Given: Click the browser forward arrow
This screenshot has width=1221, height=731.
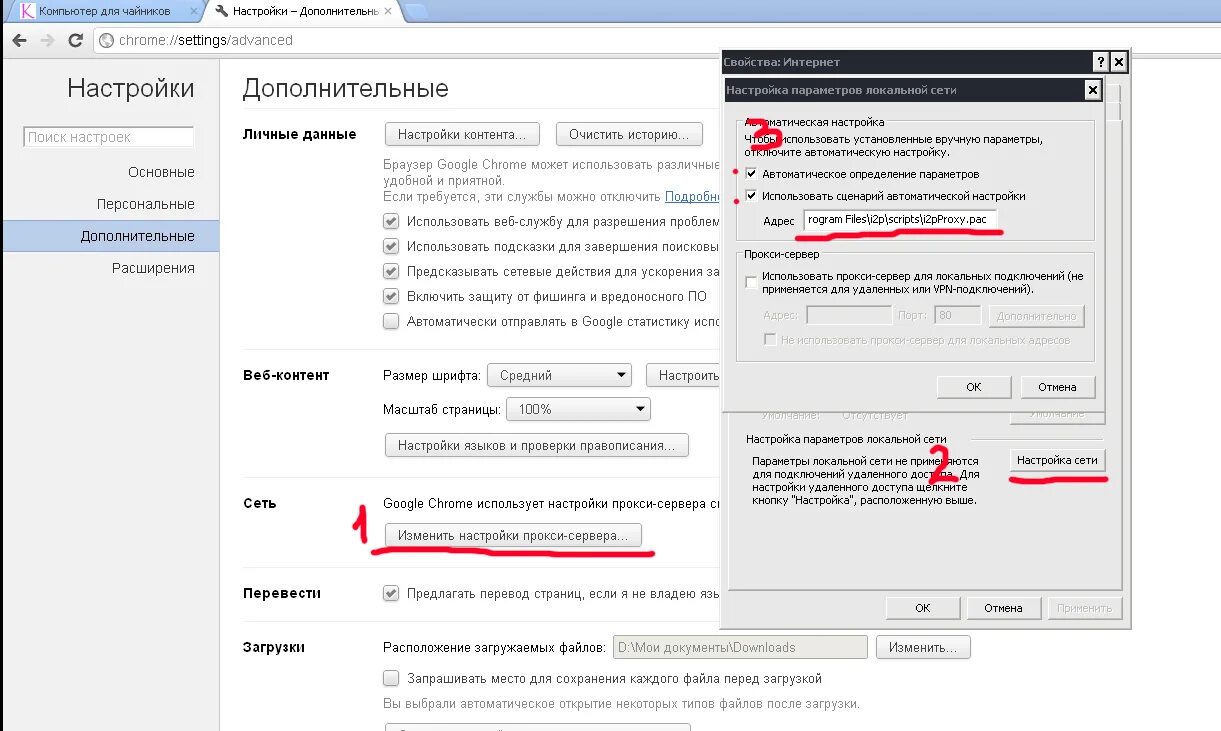Looking at the screenshot, I should pos(47,40).
